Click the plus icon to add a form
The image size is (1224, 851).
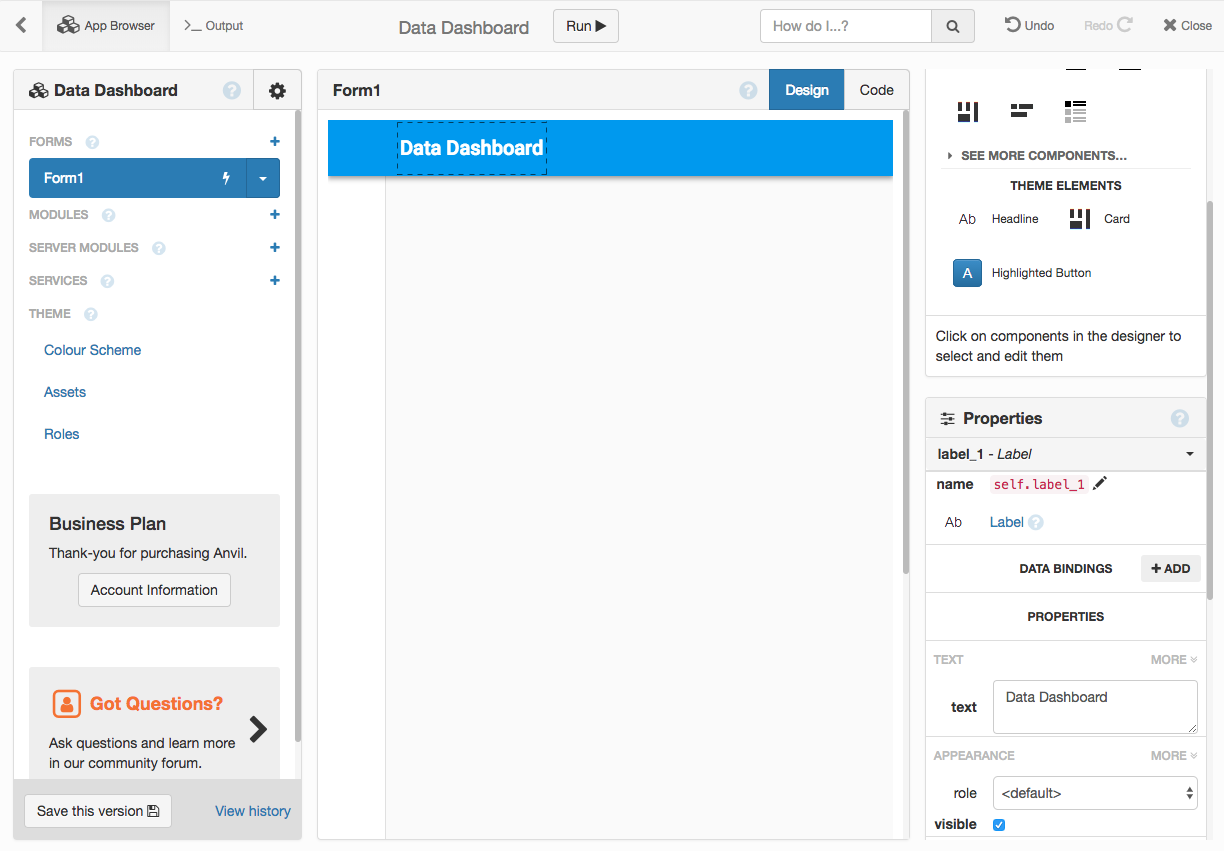pyautogui.click(x=275, y=142)
